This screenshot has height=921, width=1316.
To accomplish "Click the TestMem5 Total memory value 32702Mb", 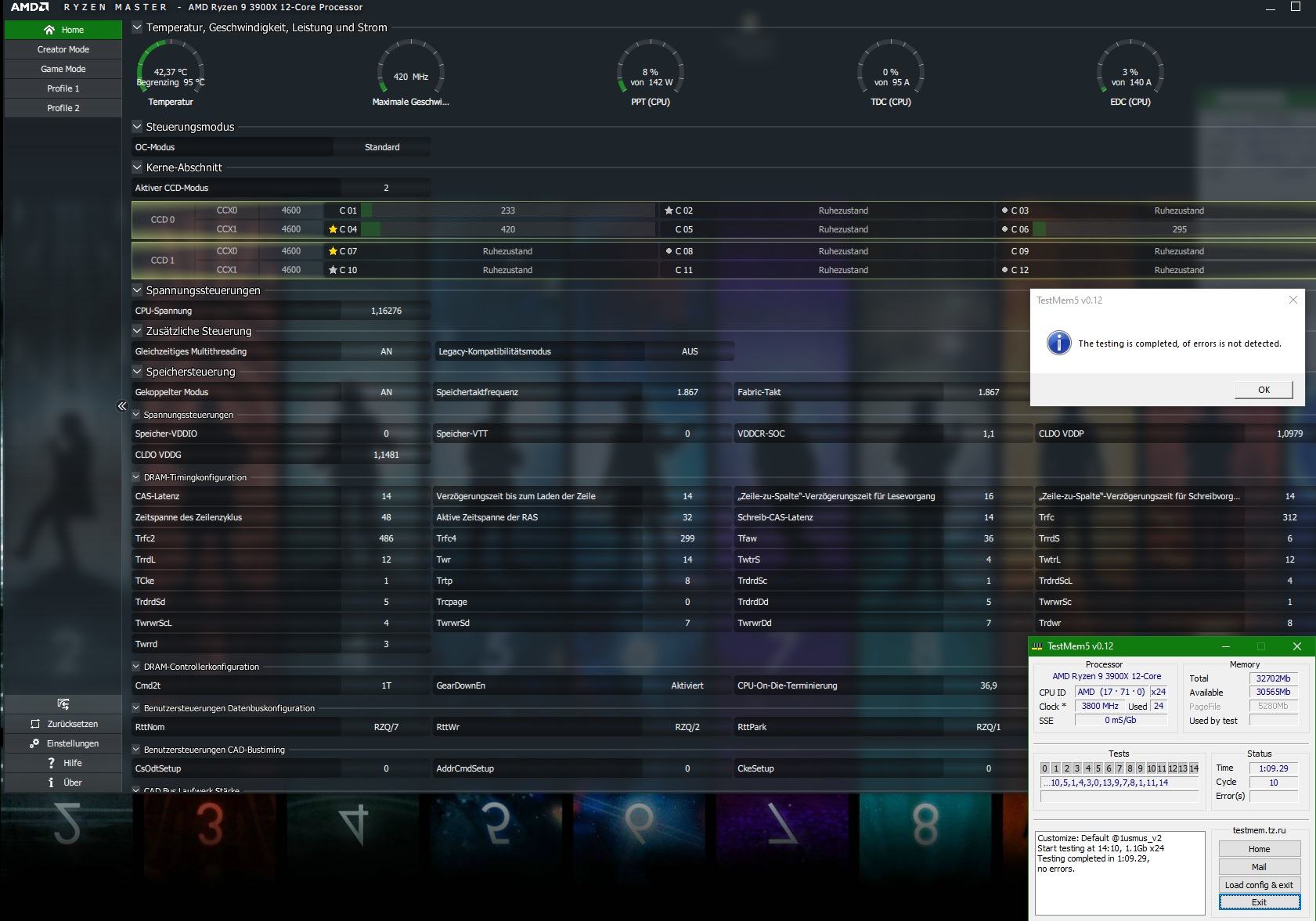I will tap(1274, 678).
